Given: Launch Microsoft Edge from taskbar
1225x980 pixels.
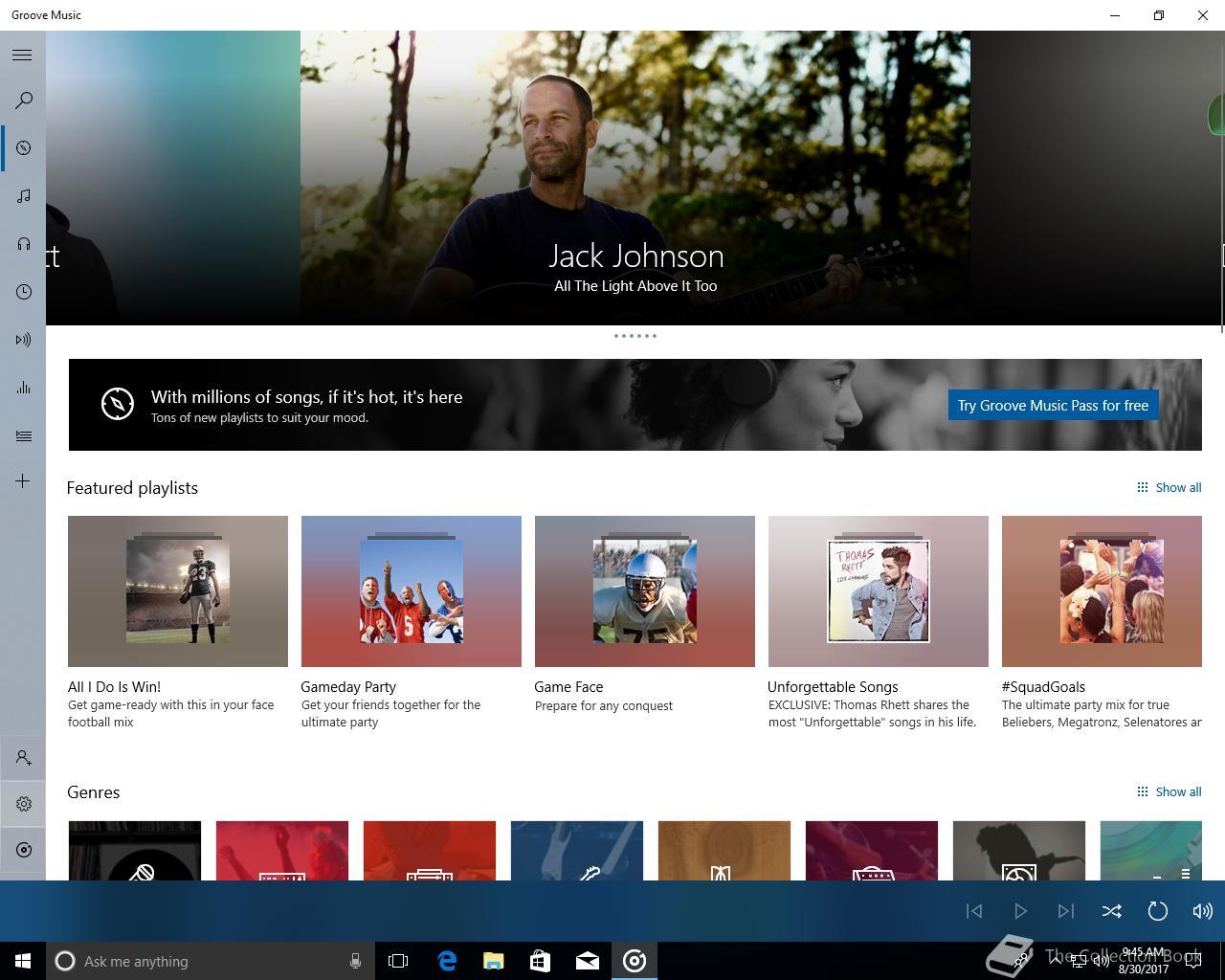Looking at the screenshot, I should pos(447,961).
